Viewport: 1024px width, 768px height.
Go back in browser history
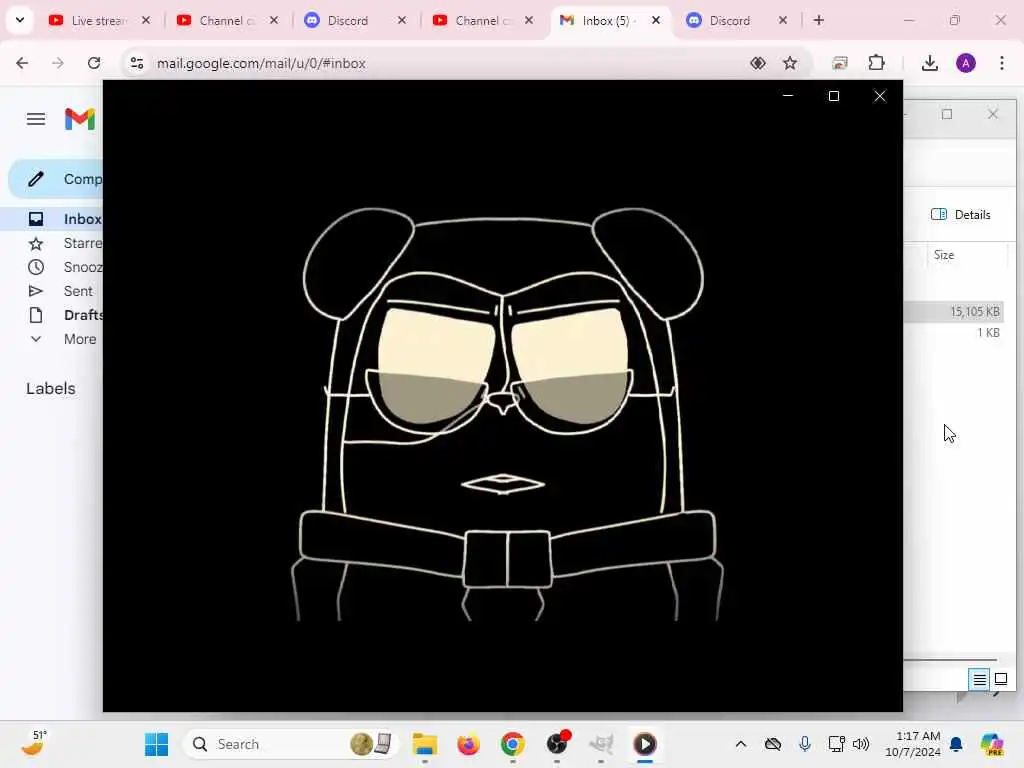(22, 63)
